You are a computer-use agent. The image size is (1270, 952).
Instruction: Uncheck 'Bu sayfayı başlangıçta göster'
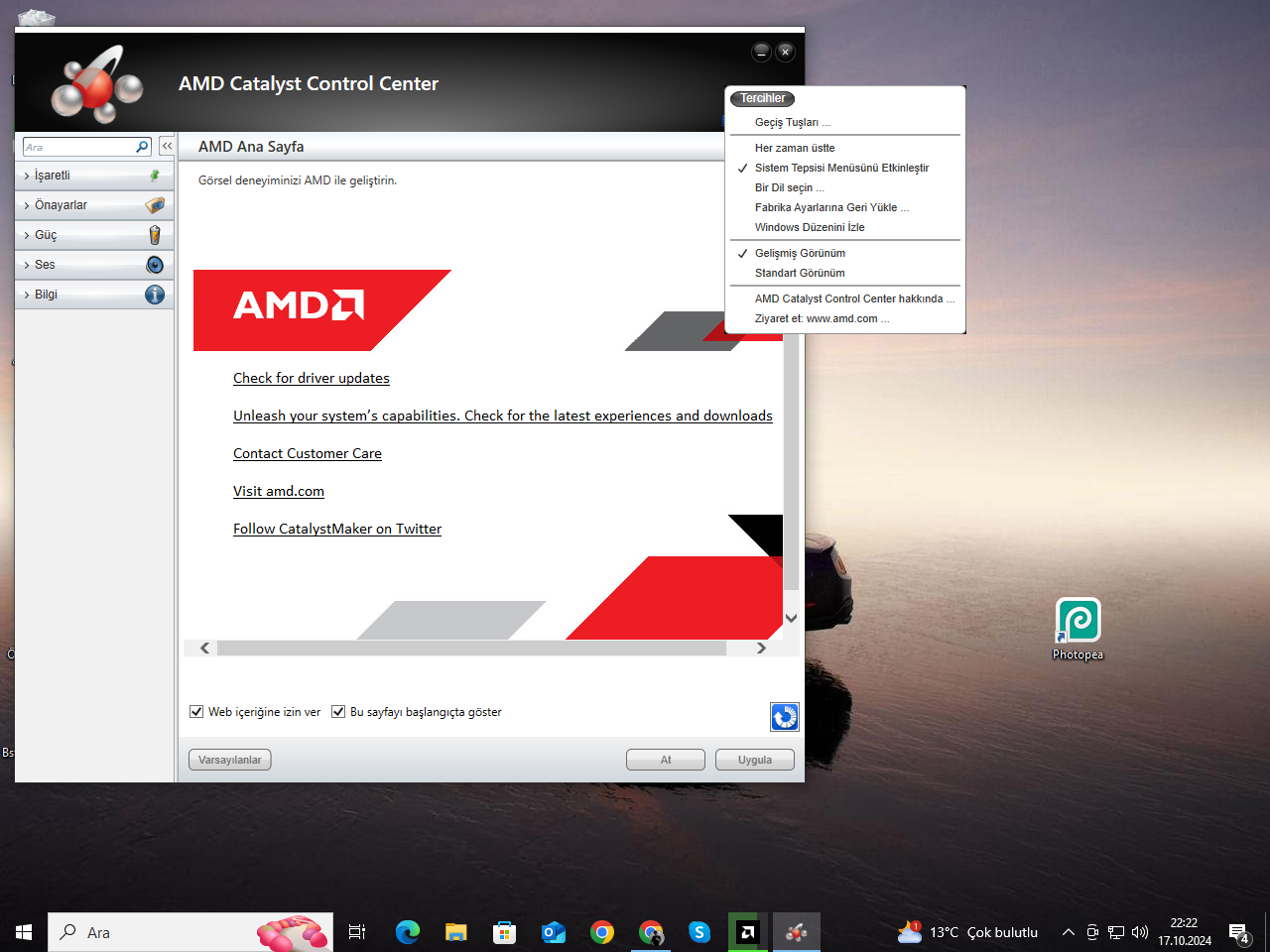pyautogui.click(x=338, y=712)
